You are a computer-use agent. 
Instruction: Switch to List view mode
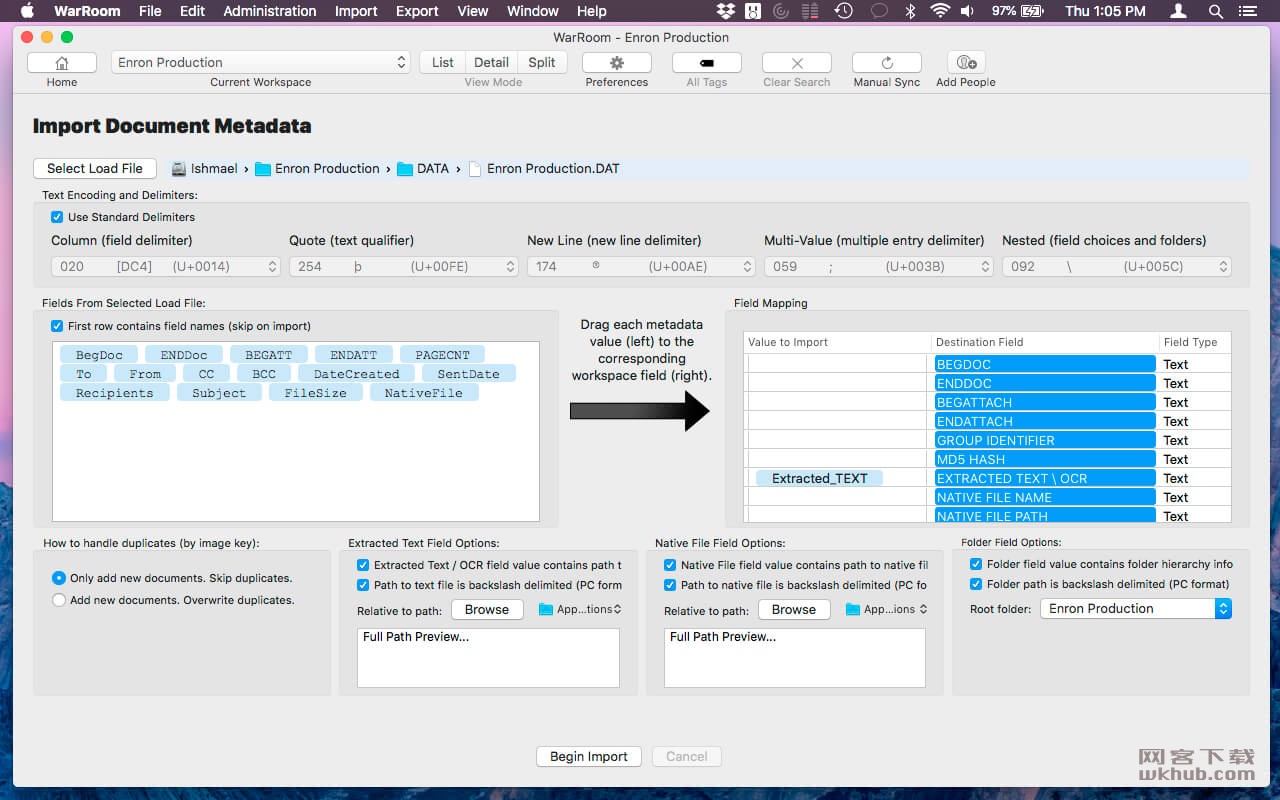[443, 62]
